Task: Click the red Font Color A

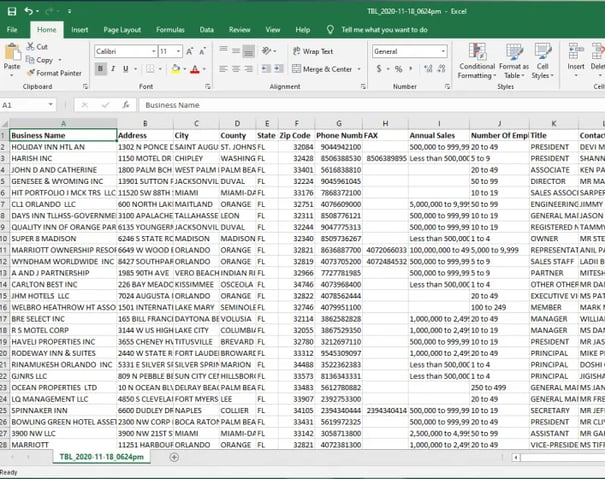Action: tap(195, 69)
